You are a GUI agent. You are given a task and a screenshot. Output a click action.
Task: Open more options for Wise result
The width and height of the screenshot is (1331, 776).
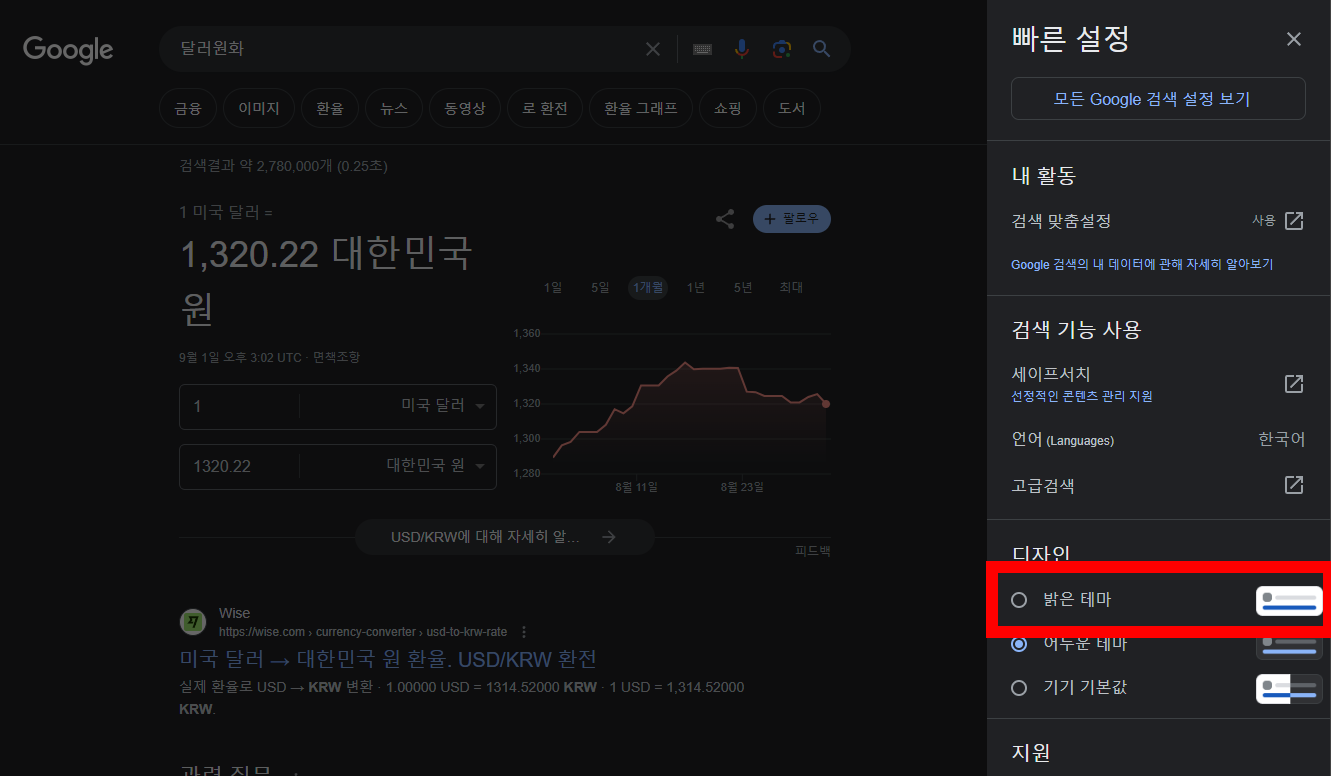click(524, 632)
